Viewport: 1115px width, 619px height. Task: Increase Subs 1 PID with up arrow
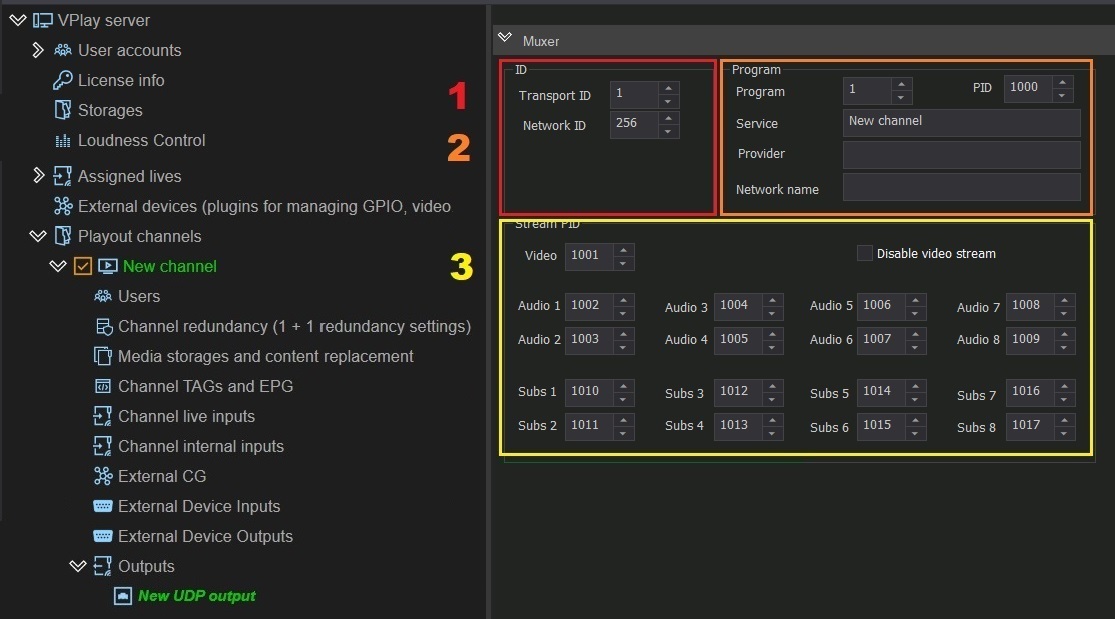point(624,386)
